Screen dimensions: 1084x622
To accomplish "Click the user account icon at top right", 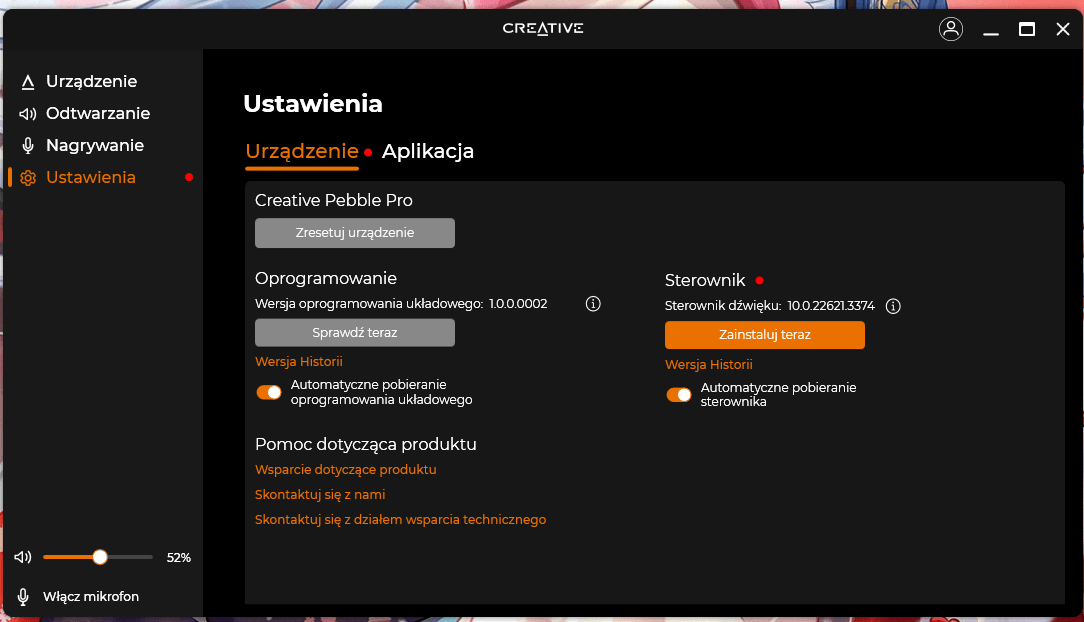I will coord(951,29).
